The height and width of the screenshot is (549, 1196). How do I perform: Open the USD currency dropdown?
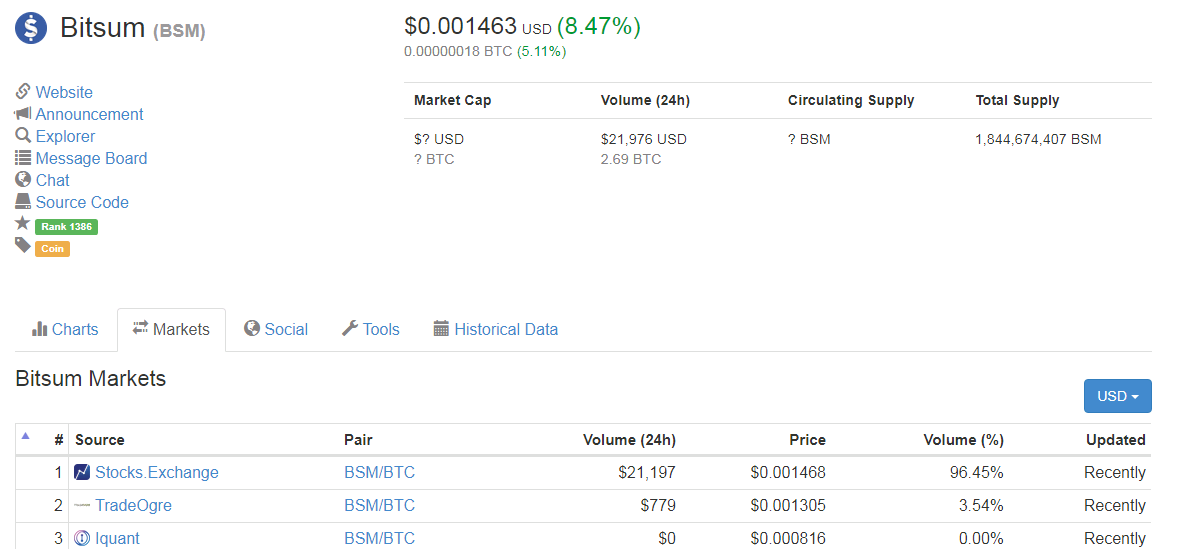point(1117,396)
